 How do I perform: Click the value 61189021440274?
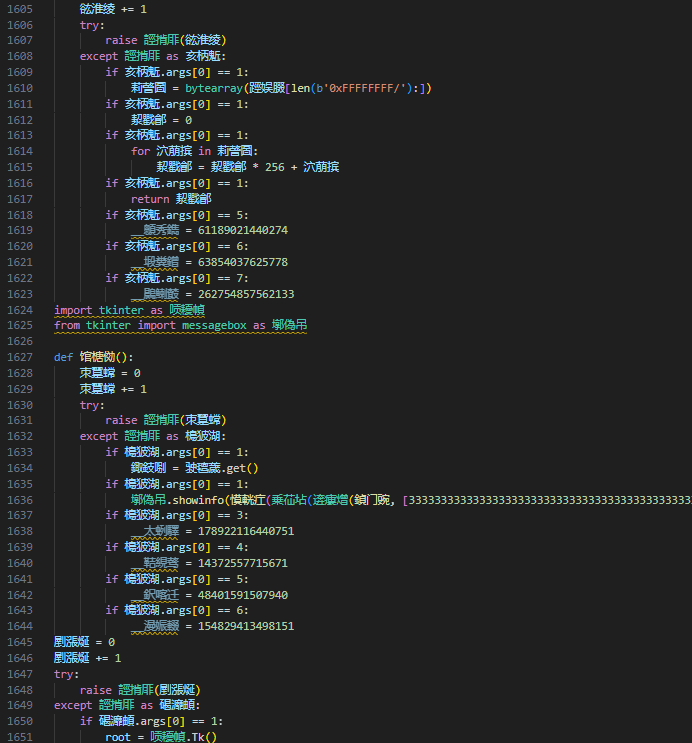click(243, 230)
